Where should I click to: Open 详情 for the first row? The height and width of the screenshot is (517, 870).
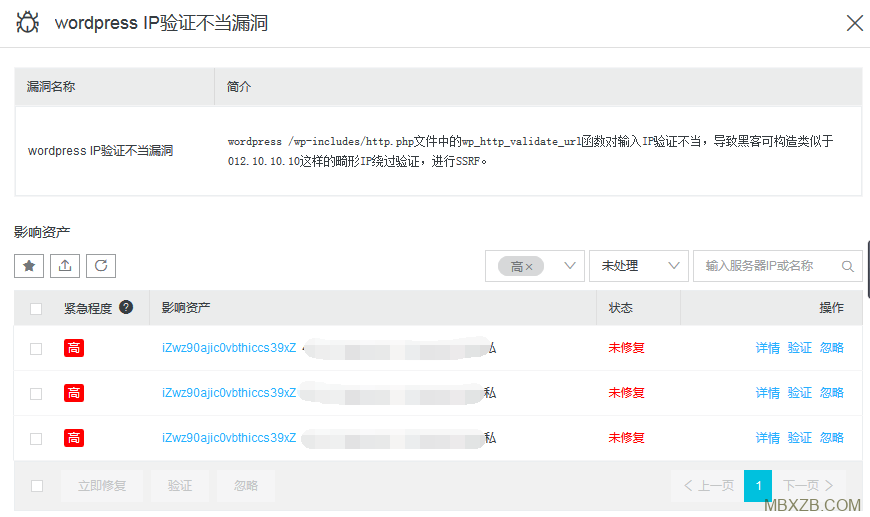(767, 348)
